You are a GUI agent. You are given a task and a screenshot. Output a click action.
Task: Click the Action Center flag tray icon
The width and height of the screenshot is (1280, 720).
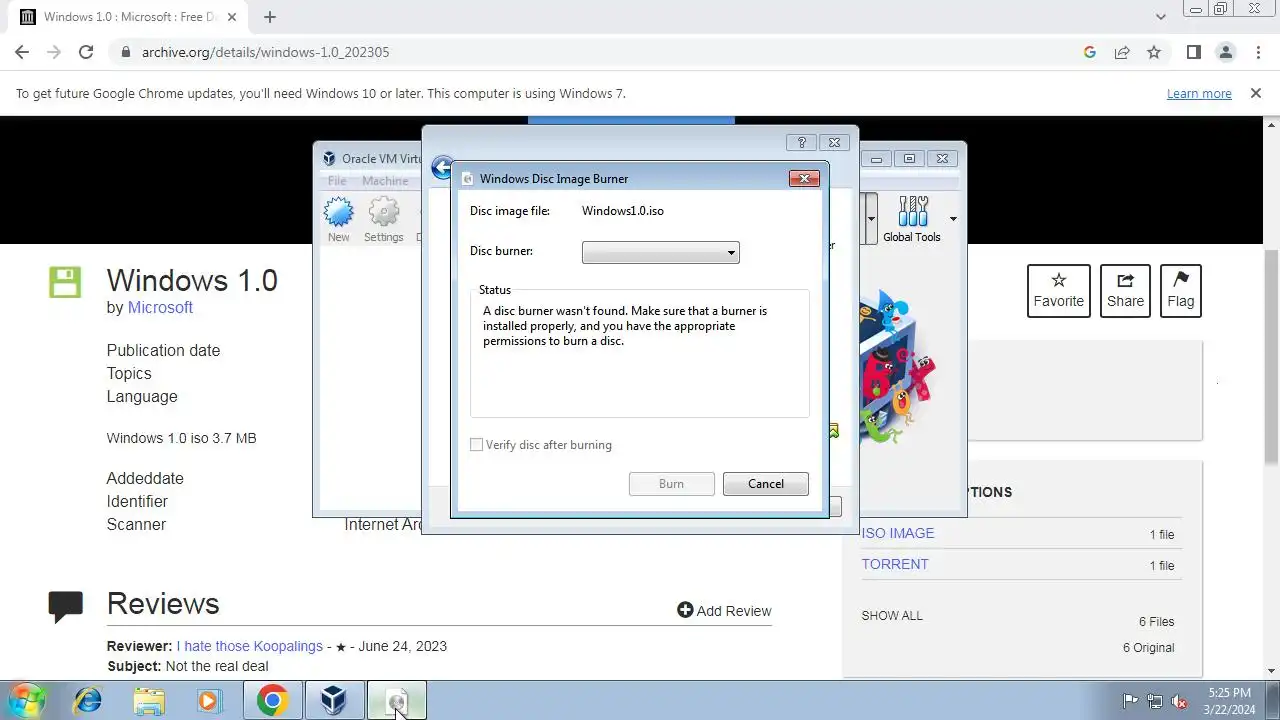pos(1131,701)
